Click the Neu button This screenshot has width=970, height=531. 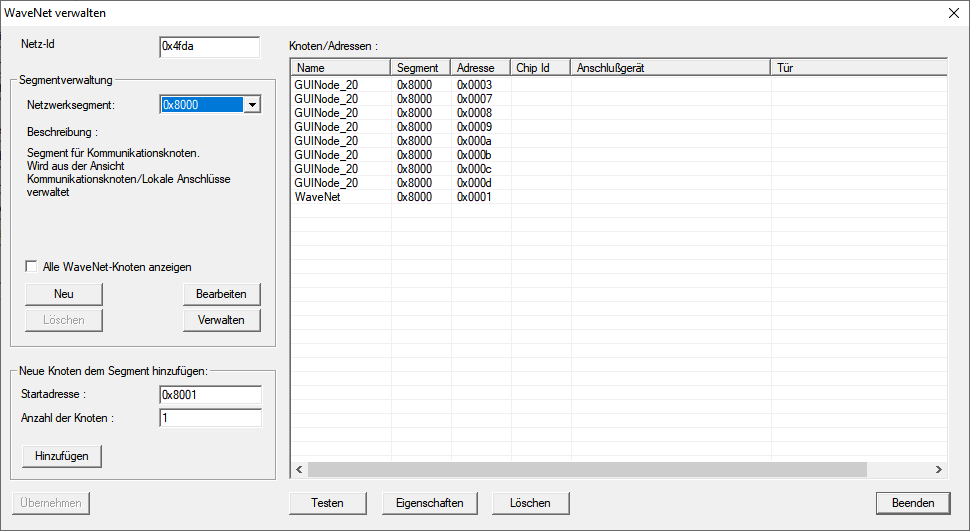(64, 293)
